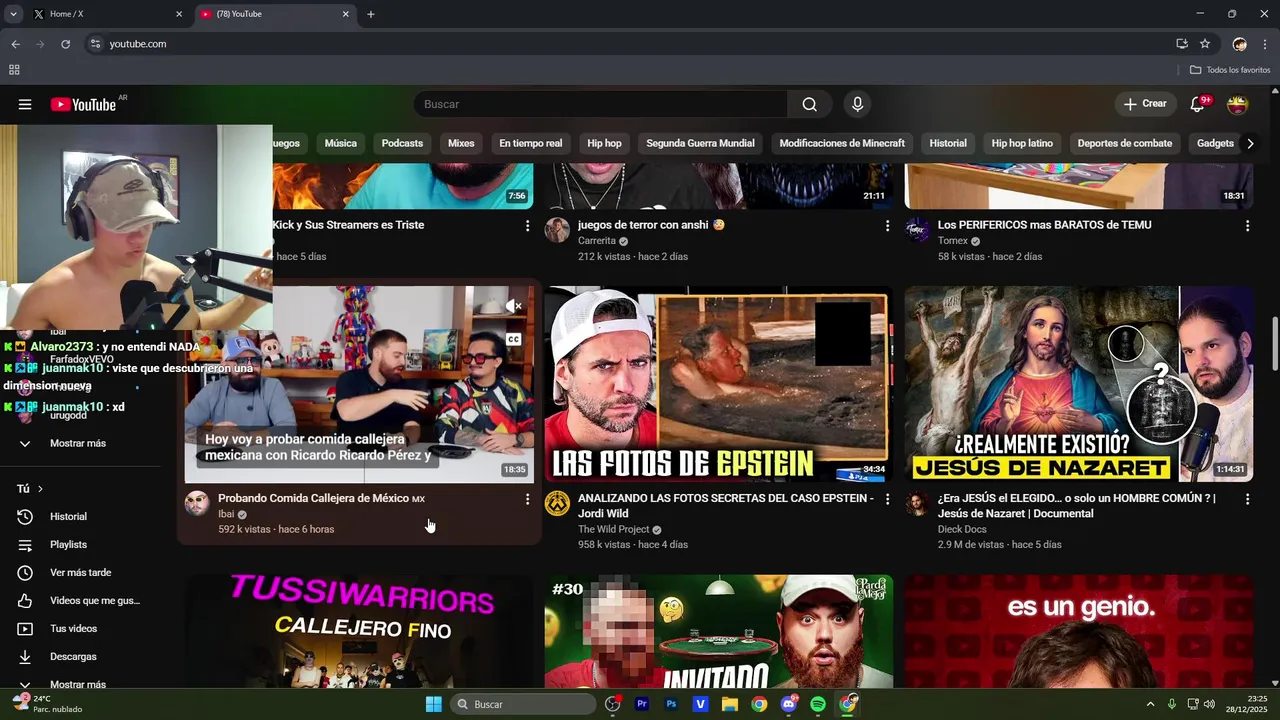Open Photoshop from the taskbar
Screen dimensions: 1280x720
[x=671, y=704]
